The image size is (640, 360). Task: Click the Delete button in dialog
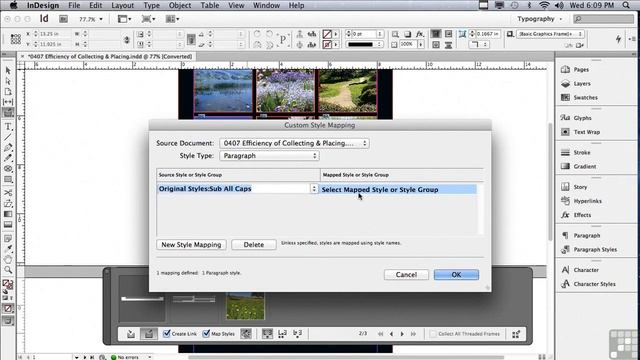tap(254, 244)
